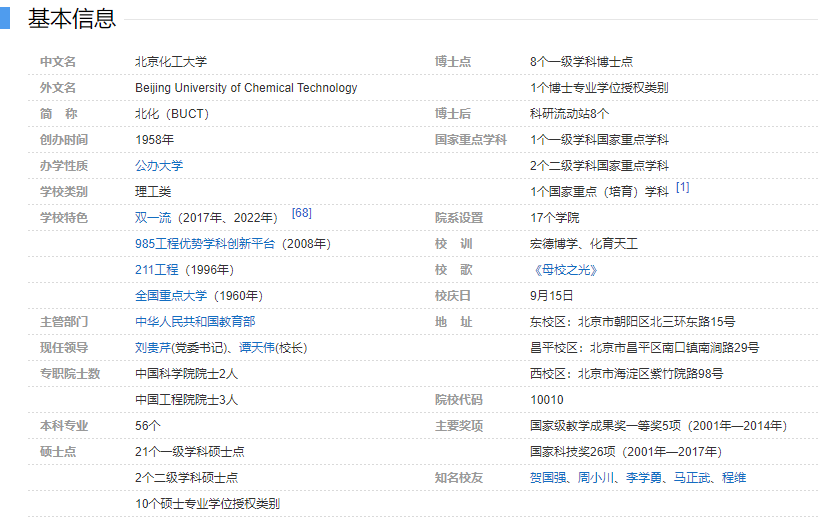The image size is (830, 524).
Task: Click the alumnus 李学勇 link
Action: [643, 478]
